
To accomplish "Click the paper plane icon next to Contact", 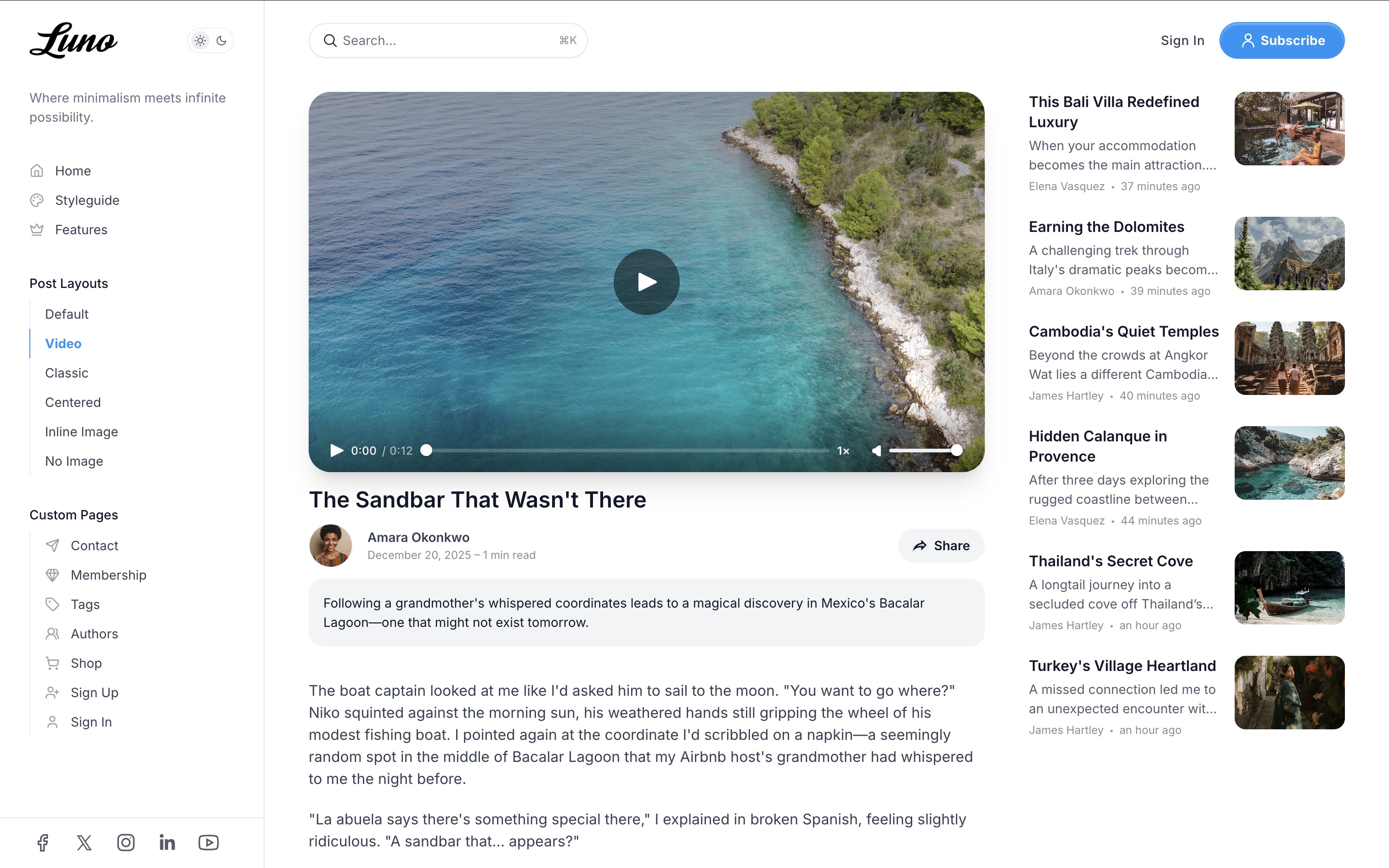I will [x=52, y=546].
